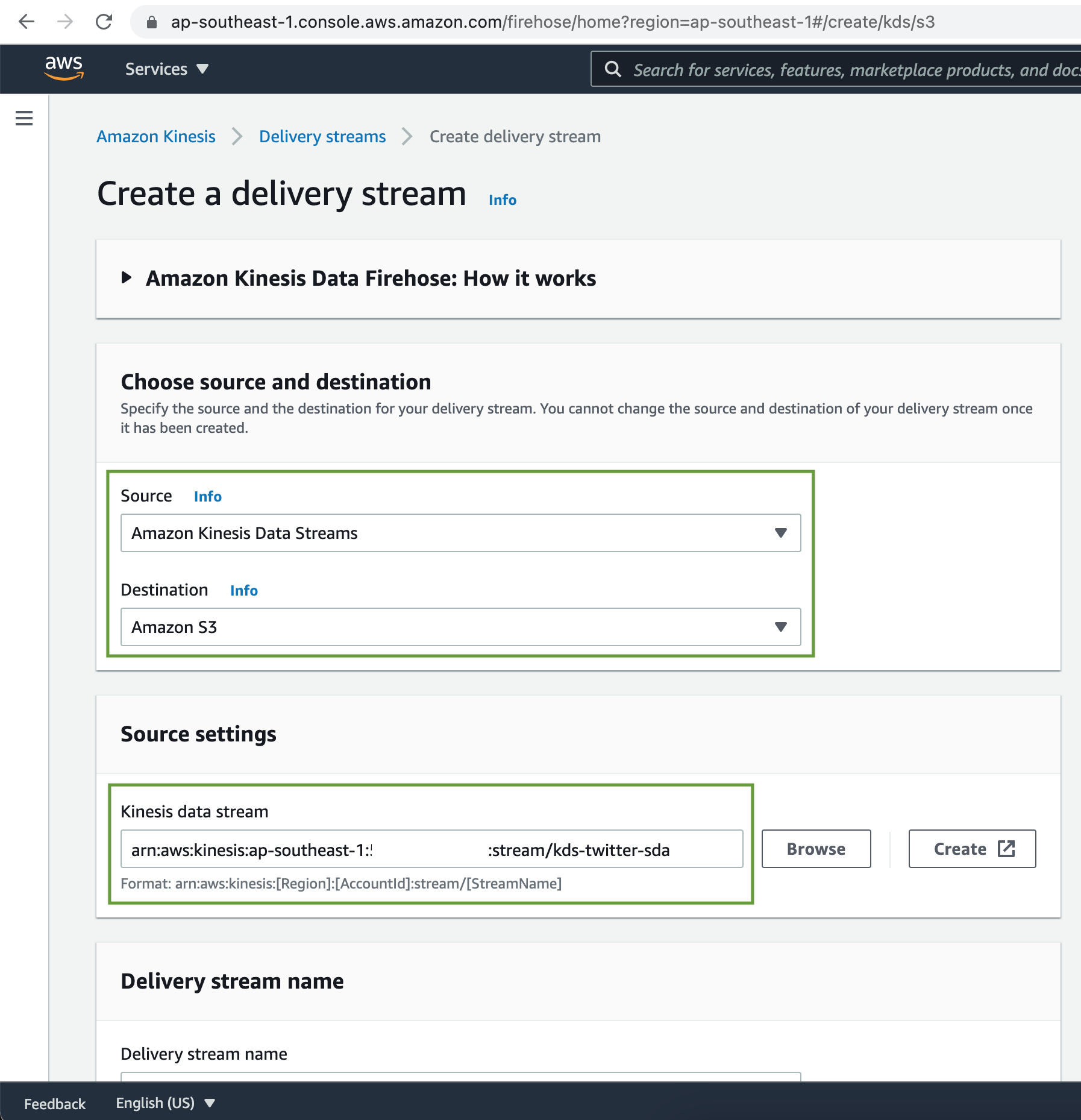
Task: Click 'Create delivery stream' breadcrumb text
Action: click(515, 137)
